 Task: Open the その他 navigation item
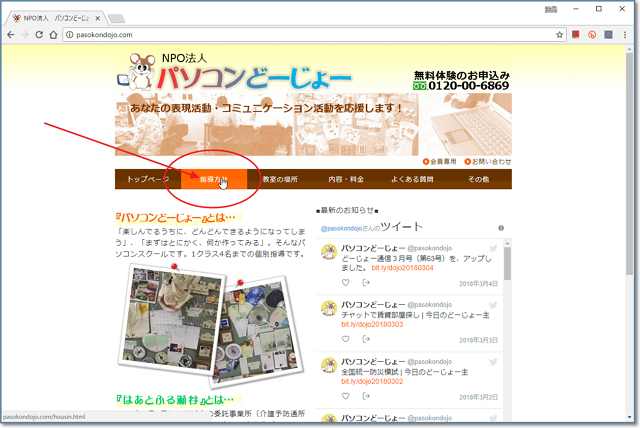[x=478, y=179]
